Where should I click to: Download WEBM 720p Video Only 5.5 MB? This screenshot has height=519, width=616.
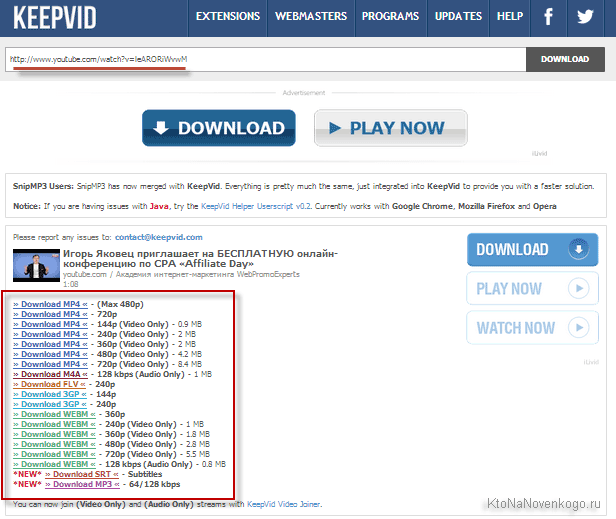(x=54, y=454)
